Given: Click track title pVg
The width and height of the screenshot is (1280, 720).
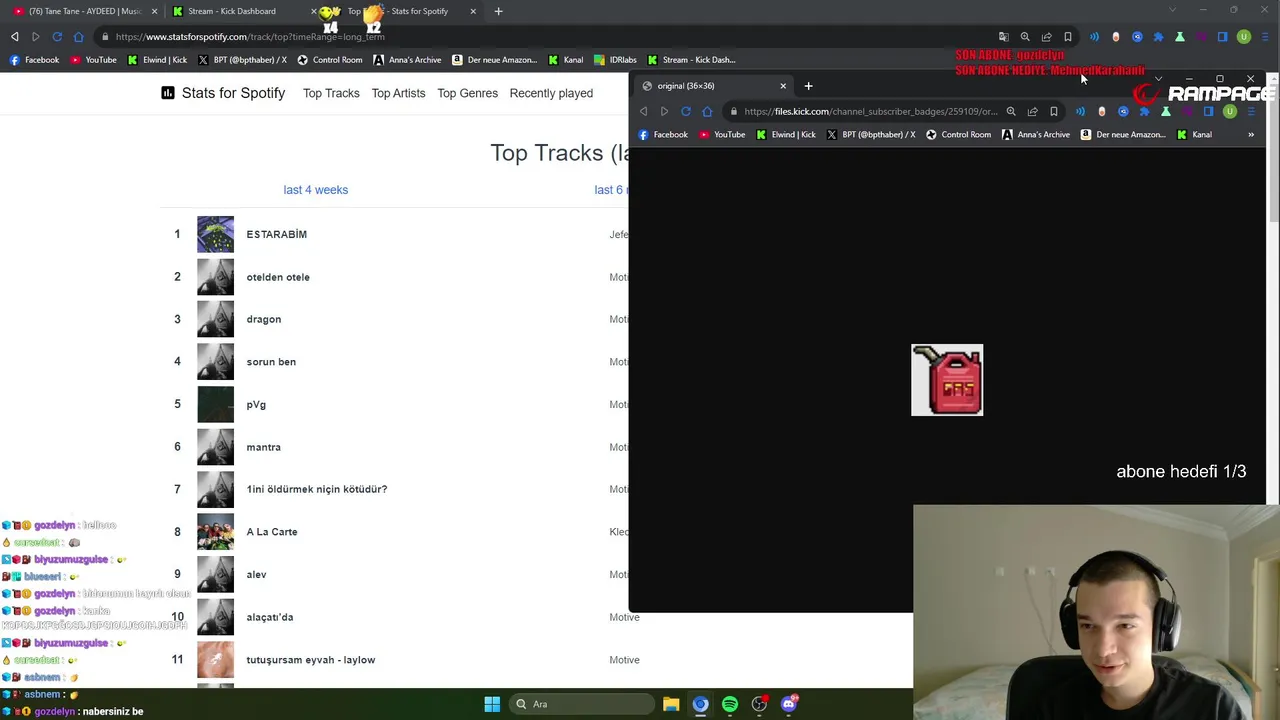Looking at the screenshot, I should coord(256,405).
